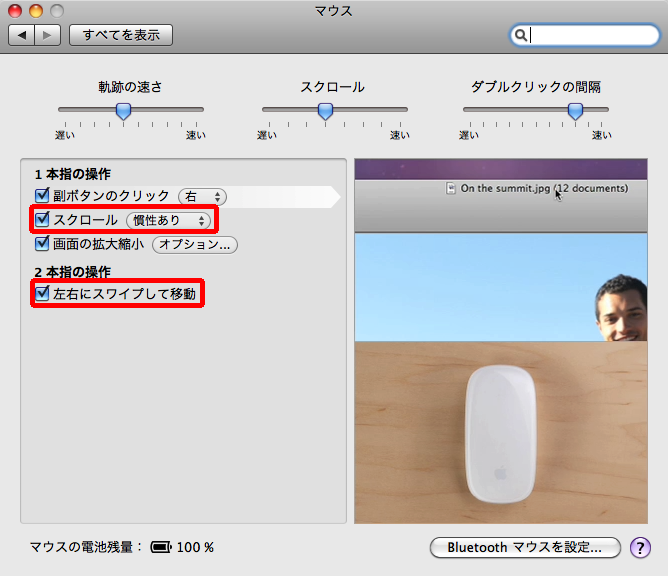
Task: Click the 100 % battery text
Action: click(195, 547)
